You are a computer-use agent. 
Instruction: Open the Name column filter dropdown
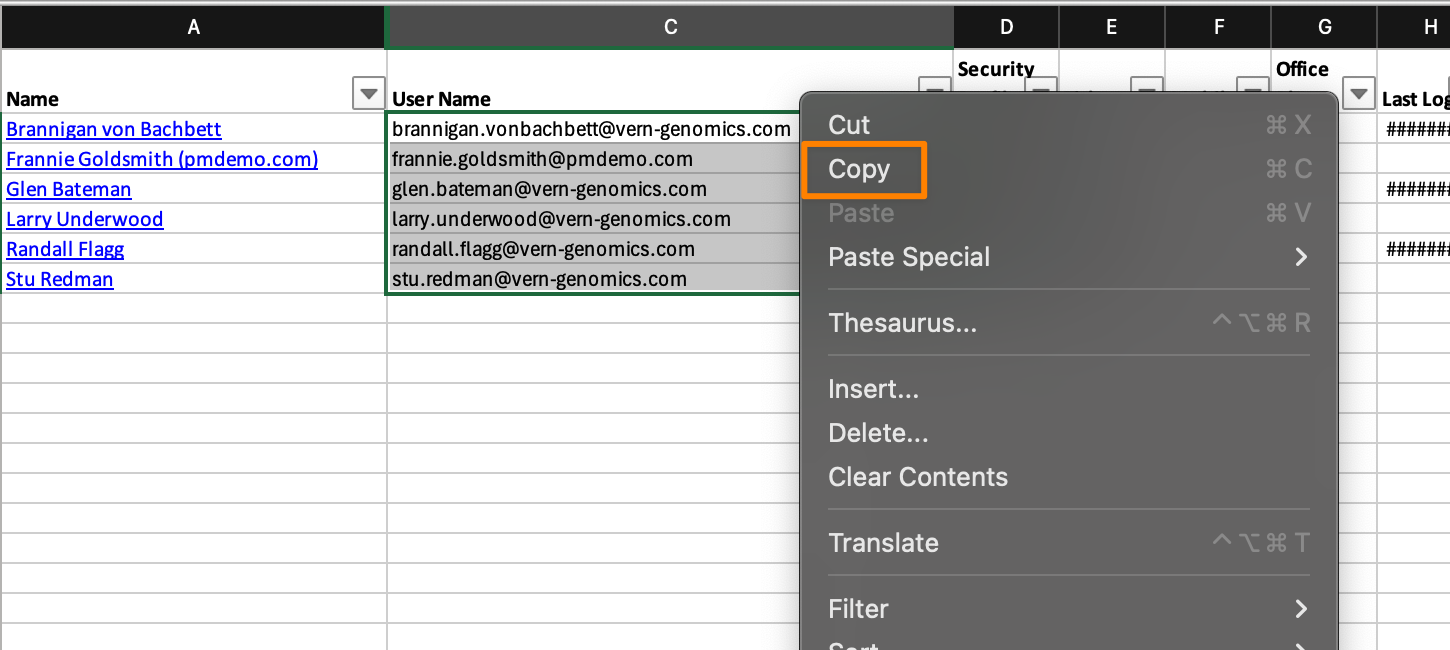tap(369, 94)
